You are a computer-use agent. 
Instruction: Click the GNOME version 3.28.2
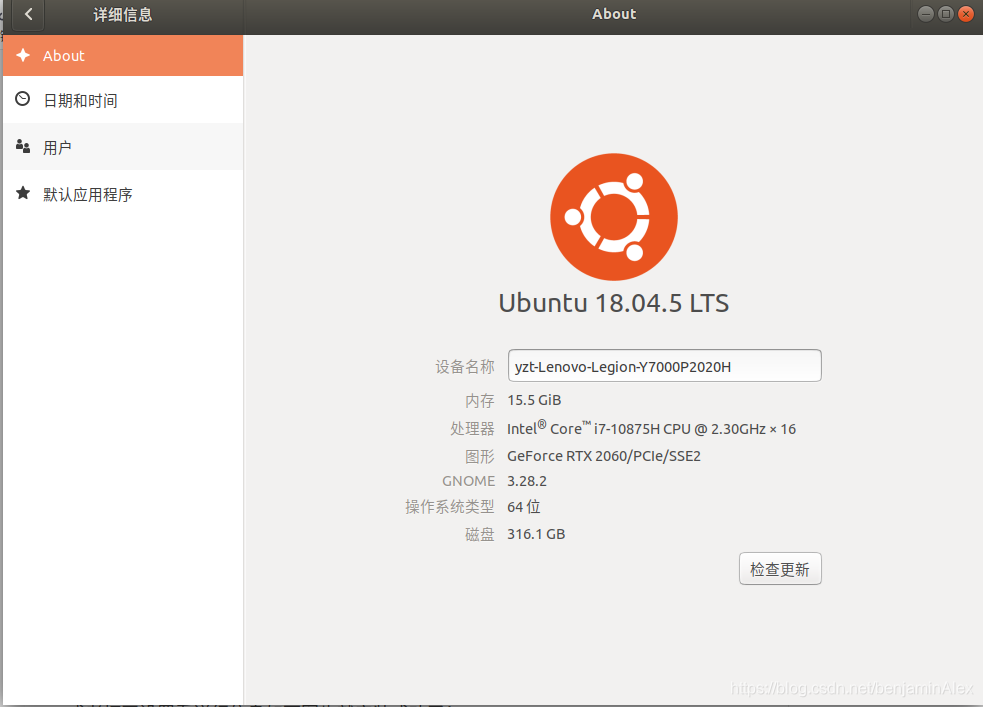(527, 481)
